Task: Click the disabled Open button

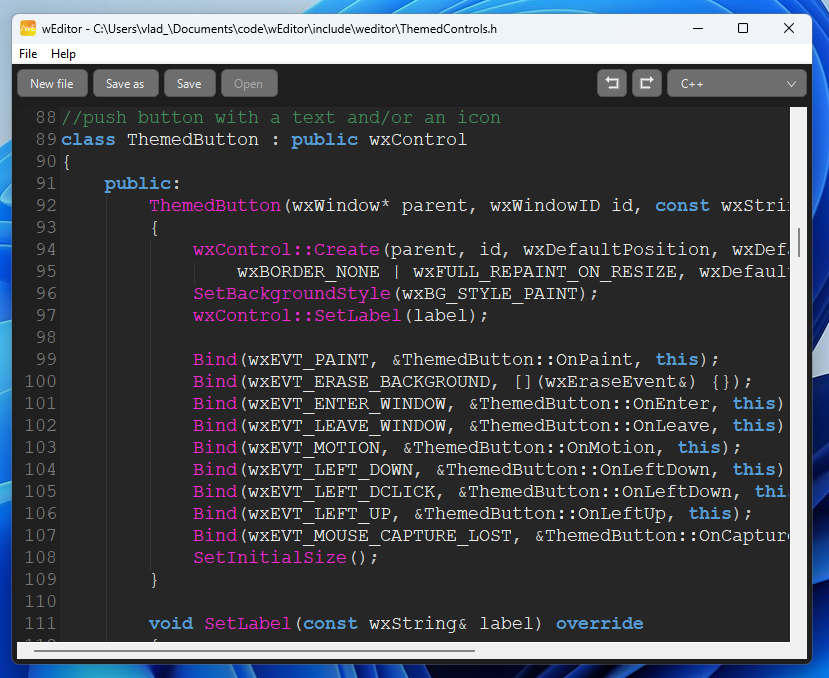Action: [248, 83]
